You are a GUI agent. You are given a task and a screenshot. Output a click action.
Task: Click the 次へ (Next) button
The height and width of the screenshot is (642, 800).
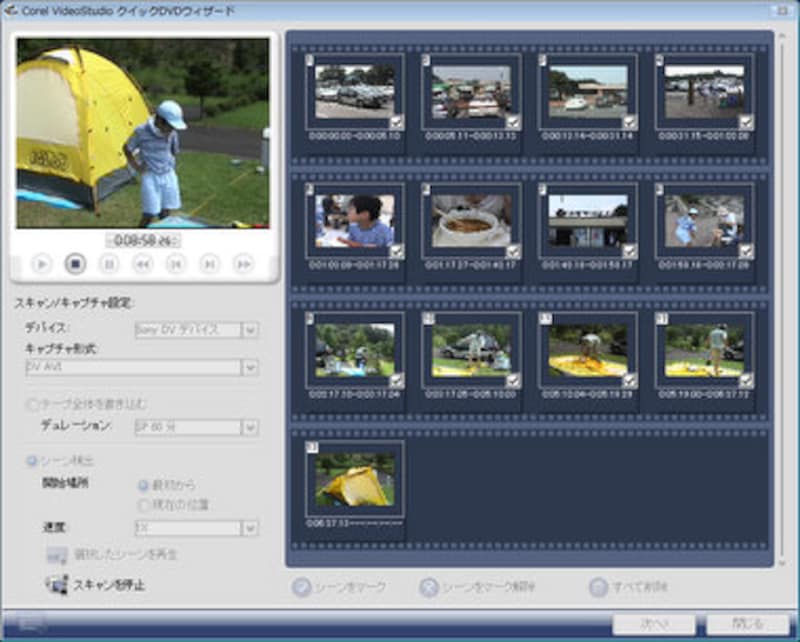click(655, 623)
